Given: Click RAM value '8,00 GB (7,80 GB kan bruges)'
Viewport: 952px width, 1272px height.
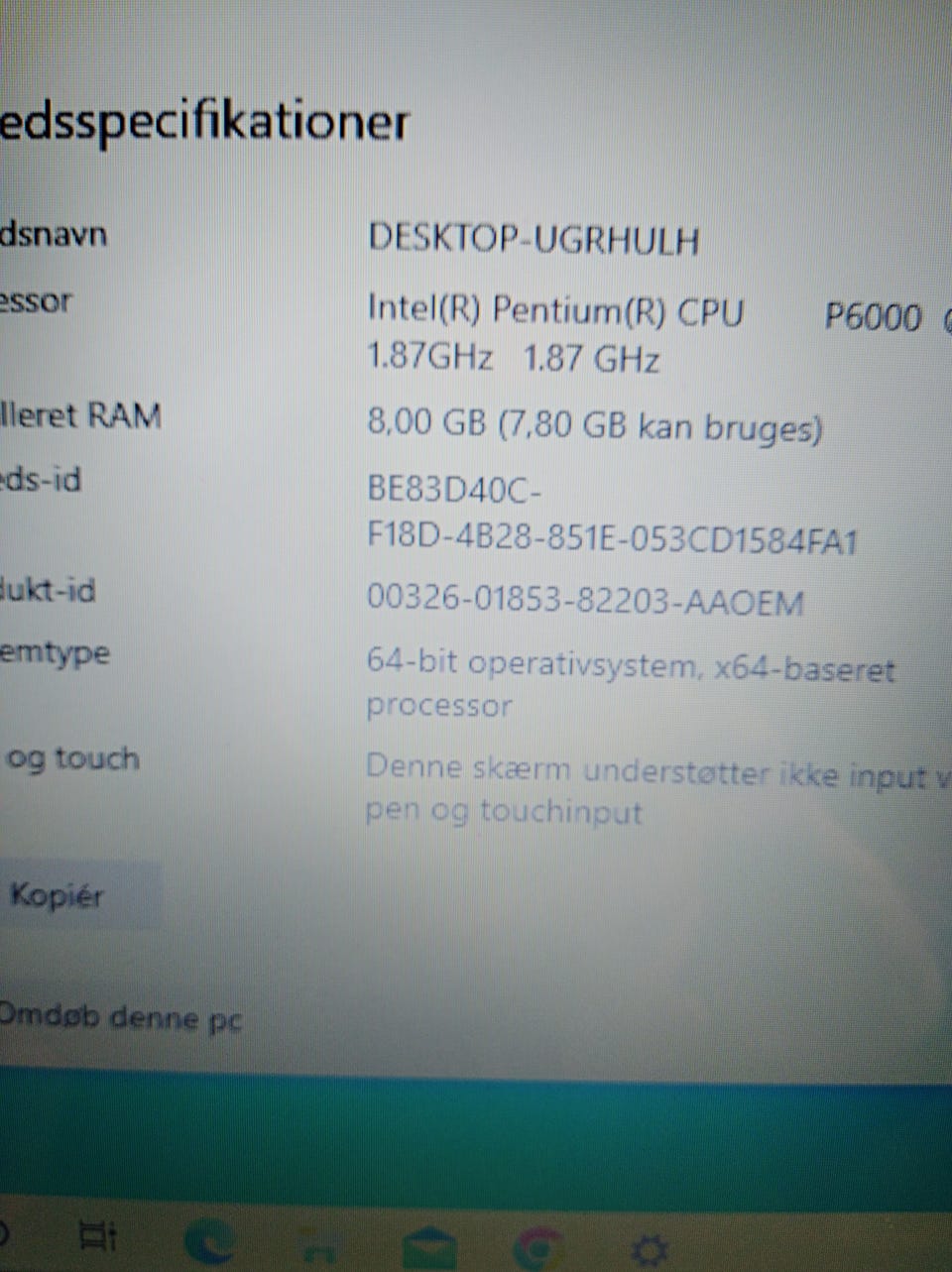Looking at the screenshot, I should pyautogui.click(x=595, y=426).
